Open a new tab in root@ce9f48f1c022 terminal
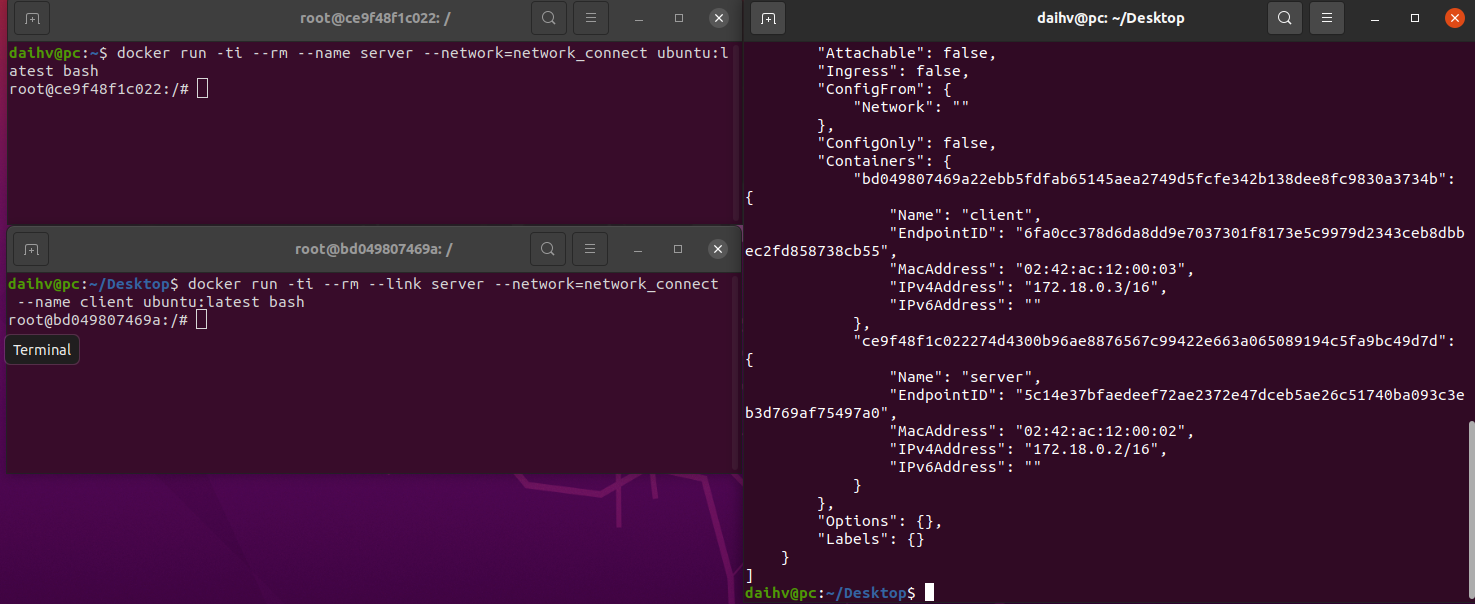The height and width of the screenshot is (604, 1475). pyautogui.click(x=29, y=17)
